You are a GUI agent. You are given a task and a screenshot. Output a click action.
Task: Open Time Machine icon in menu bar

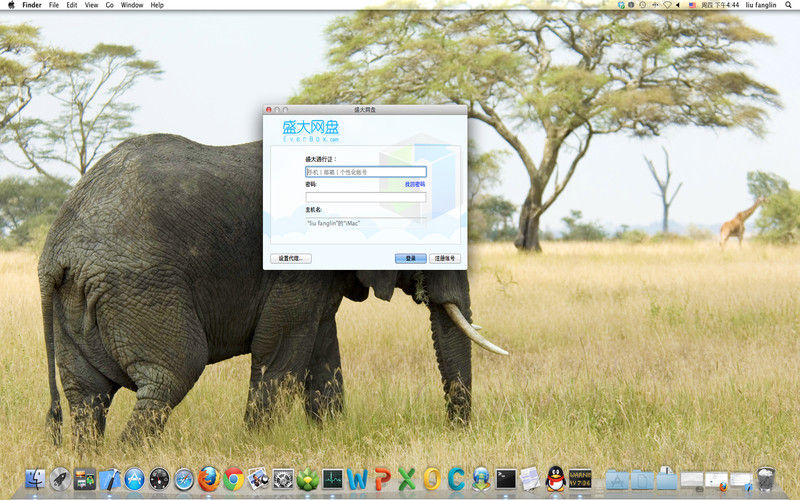coord(642,5)
